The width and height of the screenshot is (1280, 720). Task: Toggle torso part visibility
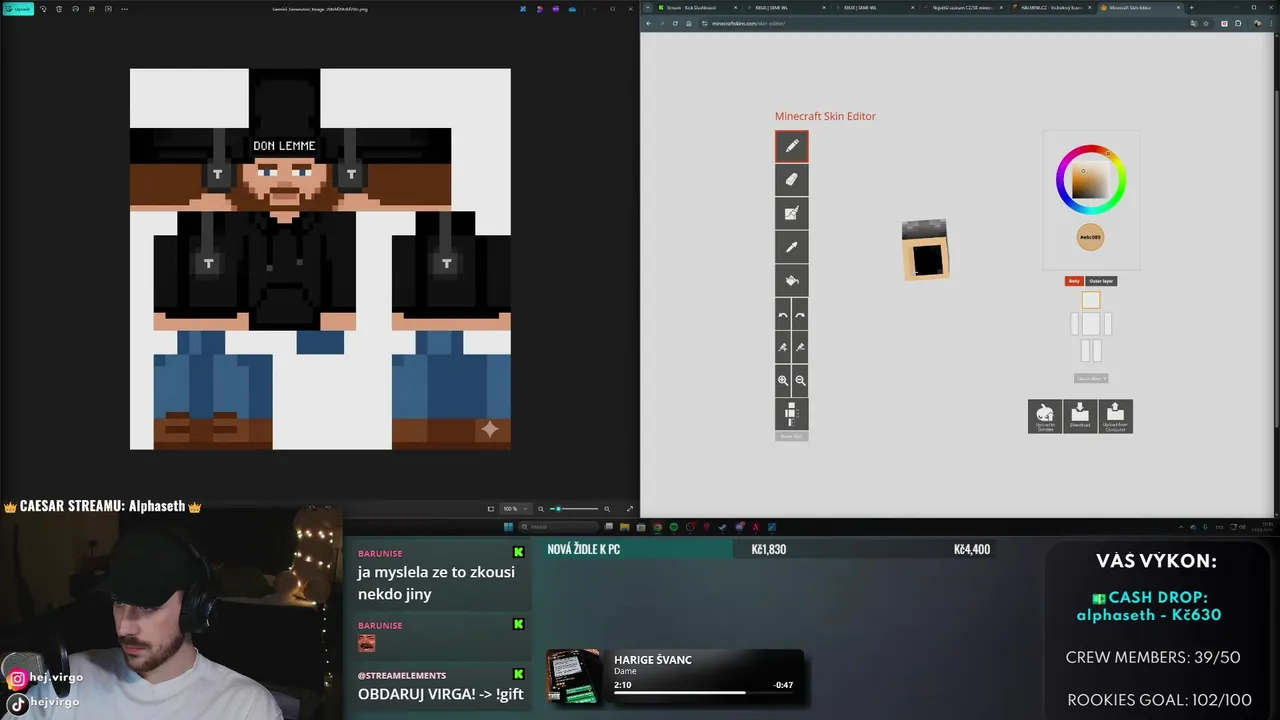pyautogui.click(x=1091, y=324)
